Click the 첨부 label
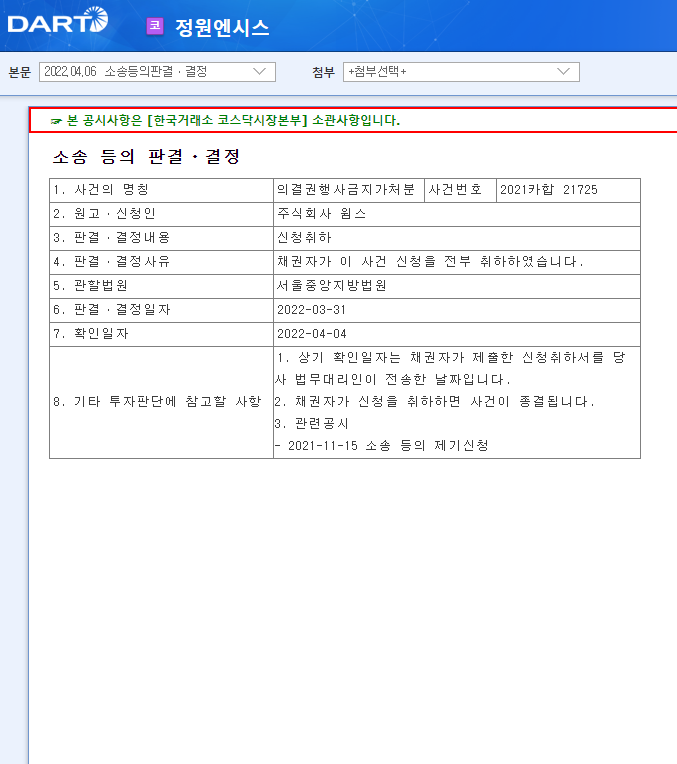Viewport: 677px width, 764px height. [324, 72]
